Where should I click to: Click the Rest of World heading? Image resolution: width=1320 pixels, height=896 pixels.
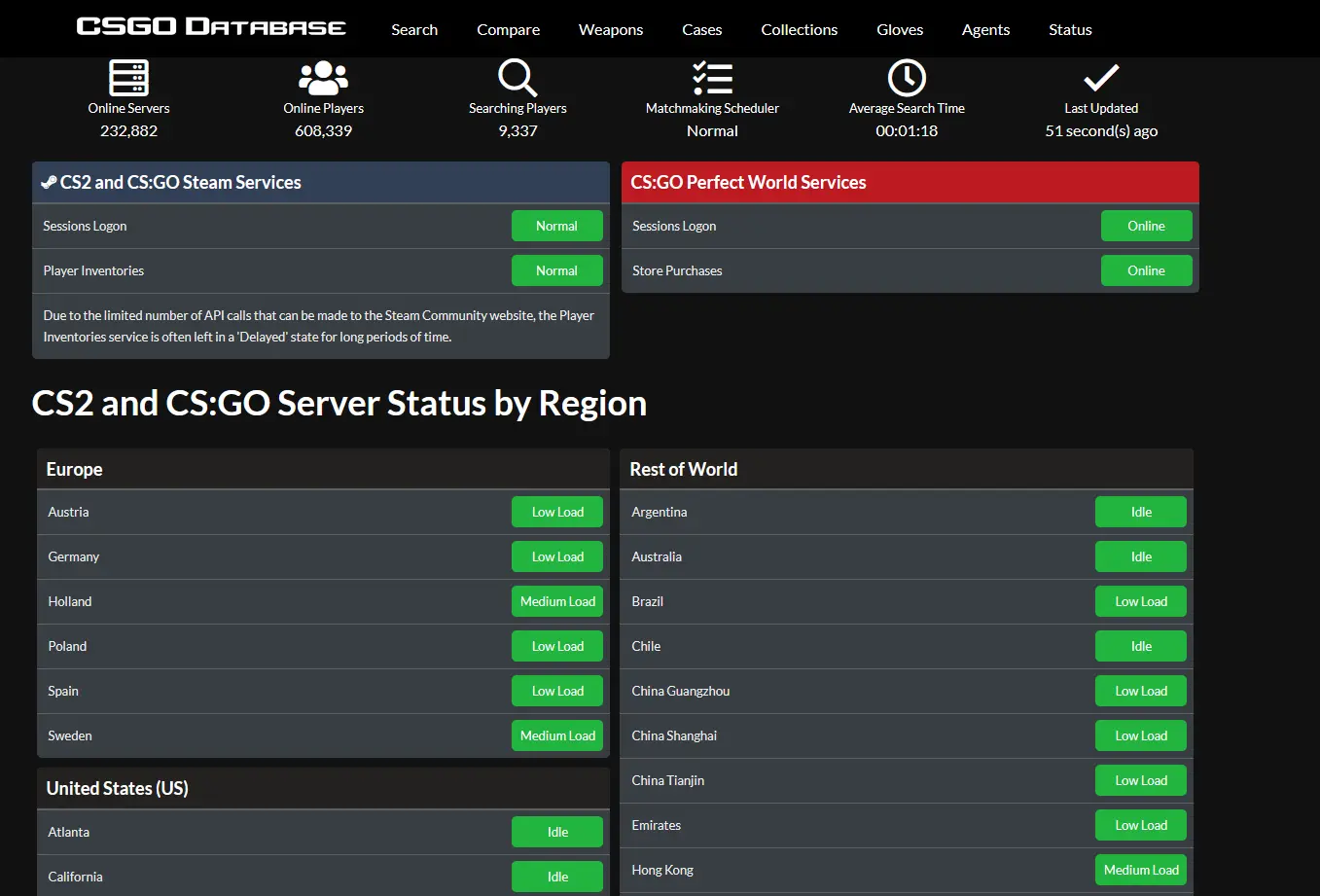point(684,469)
